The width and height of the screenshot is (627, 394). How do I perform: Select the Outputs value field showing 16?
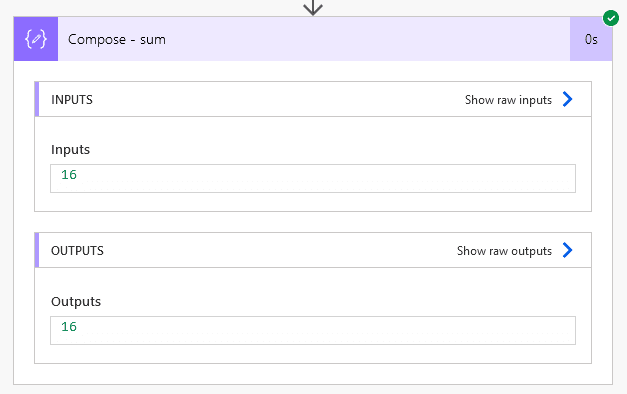pos(313,330)
